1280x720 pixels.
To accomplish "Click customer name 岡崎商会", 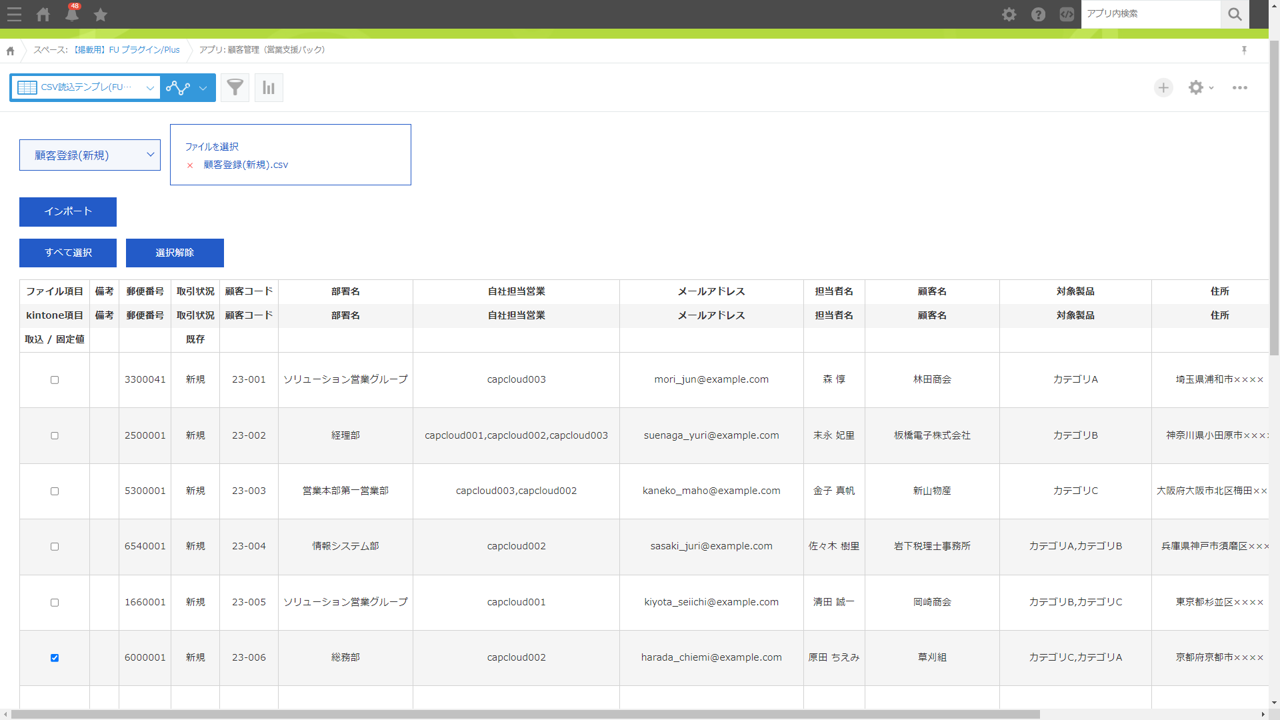I will (932, 602).
